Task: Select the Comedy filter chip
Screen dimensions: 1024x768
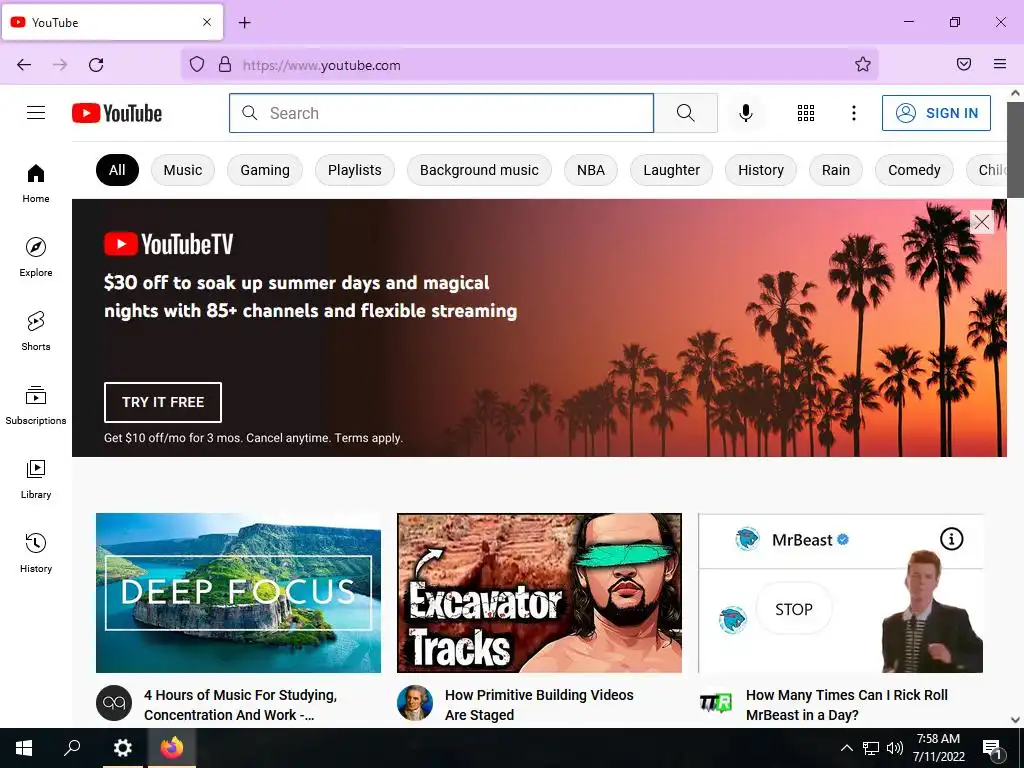Action: click(914, 170)
